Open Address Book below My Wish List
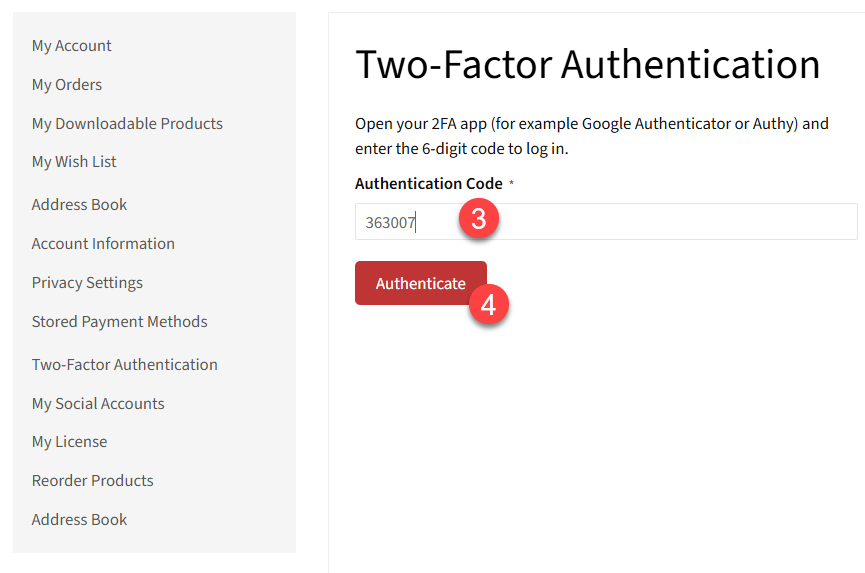This screenshot has width=865, height=573. pyautogui.click(x=80, y=205)
